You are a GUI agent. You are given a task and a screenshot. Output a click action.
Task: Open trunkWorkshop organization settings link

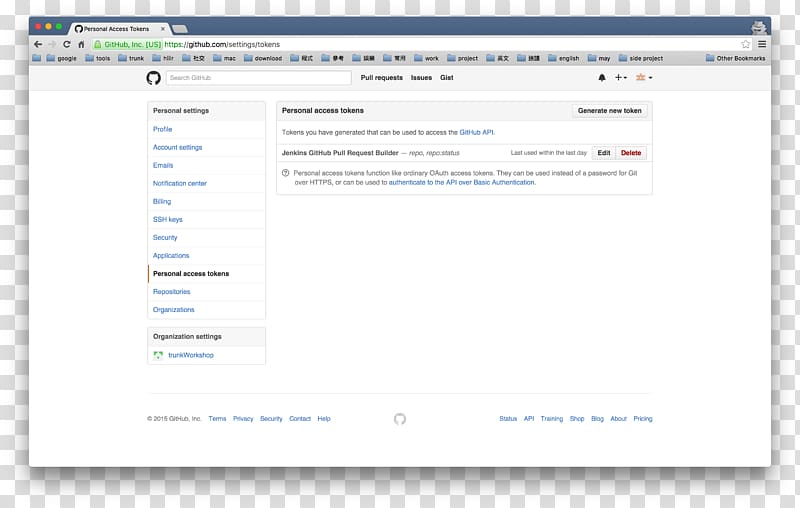coord(191,355)
